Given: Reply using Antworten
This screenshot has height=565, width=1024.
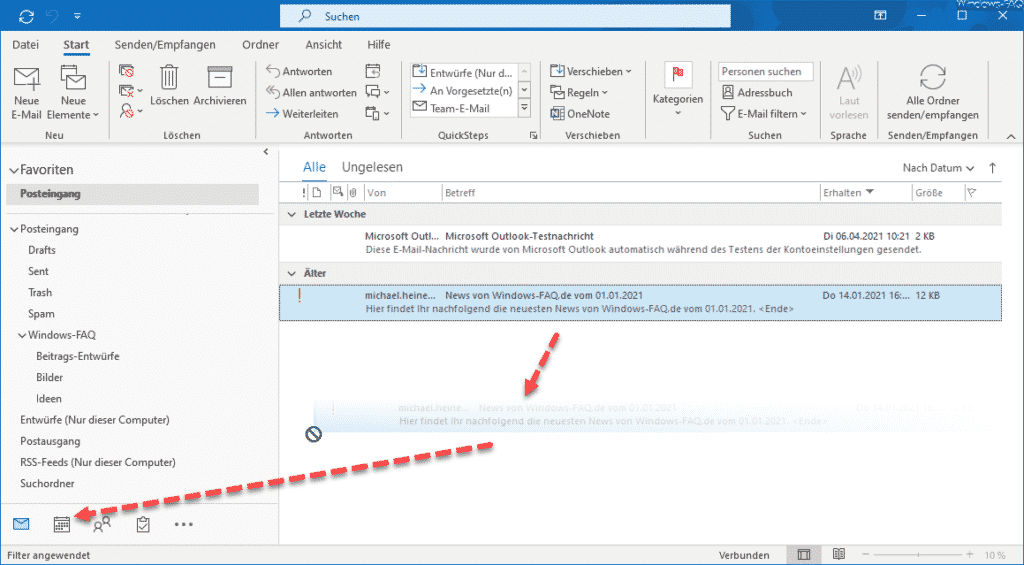Looking at the screenshot, I should 299,71.
